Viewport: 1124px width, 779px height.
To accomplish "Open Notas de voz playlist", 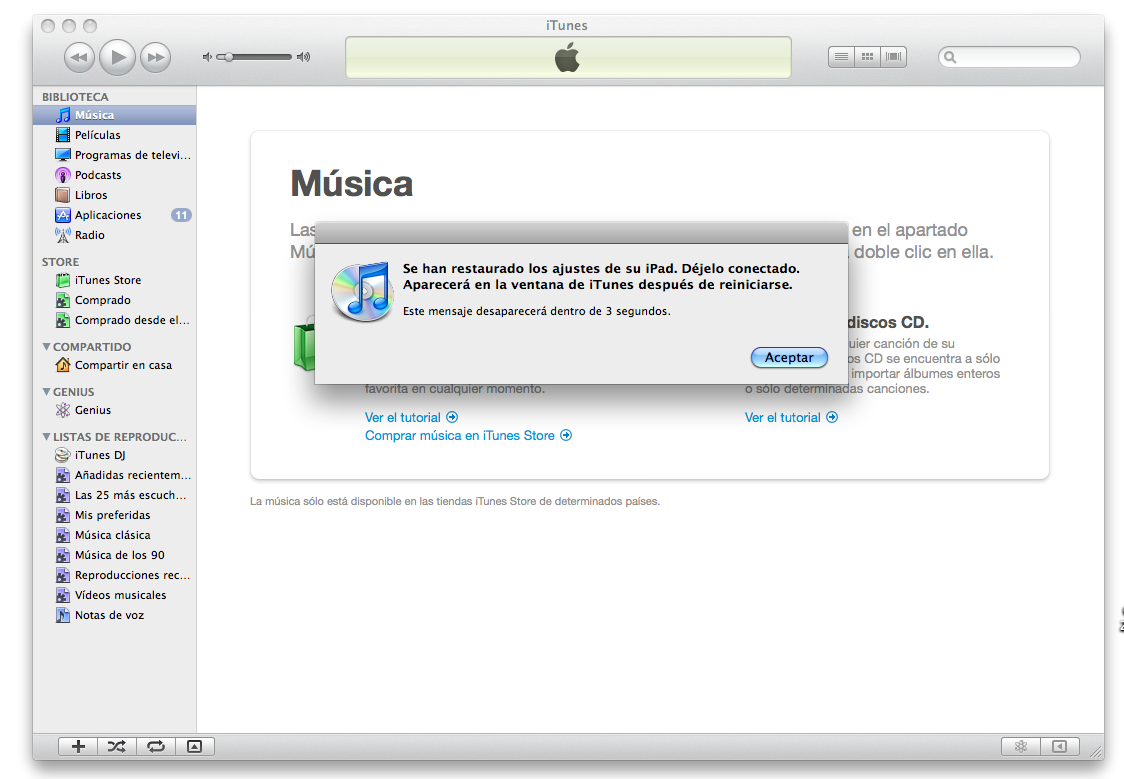I will (115, 616).
